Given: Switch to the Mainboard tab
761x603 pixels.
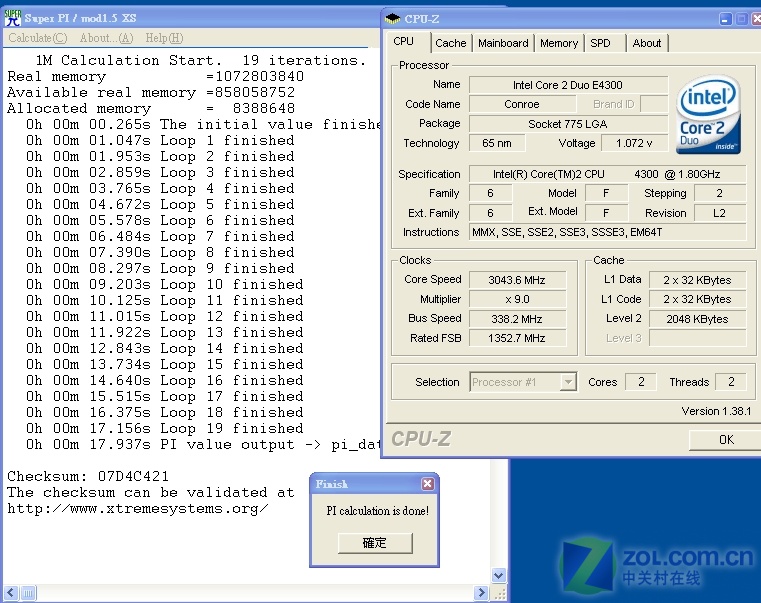Looking at the screenshot, I should tap(503, 43).
